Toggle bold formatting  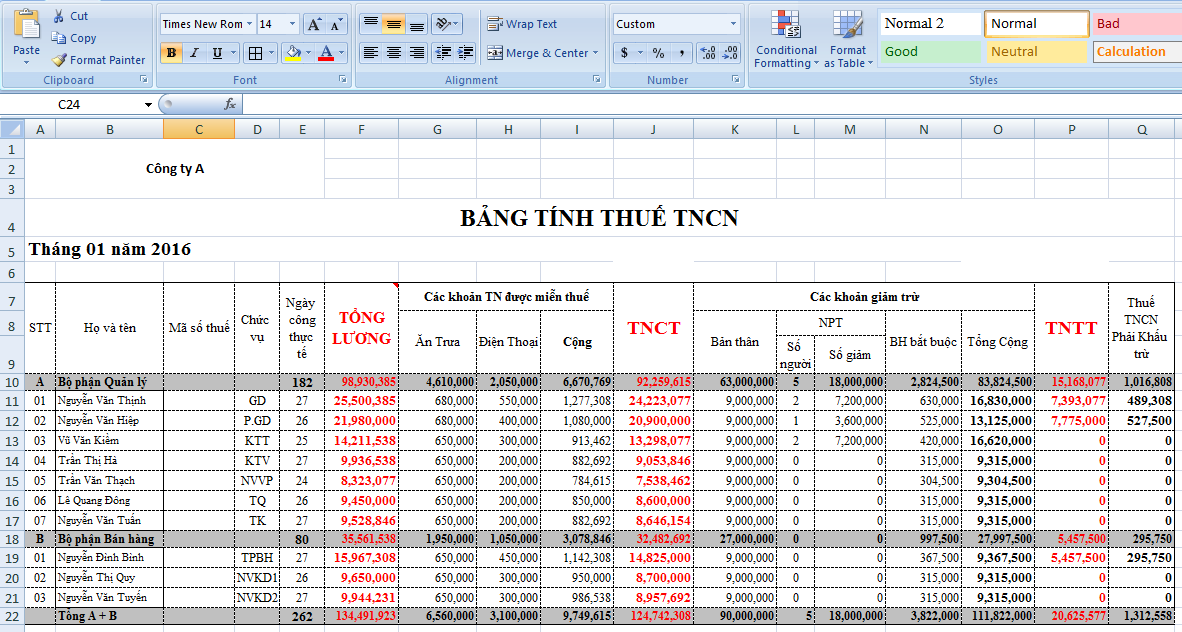[170, 53]
